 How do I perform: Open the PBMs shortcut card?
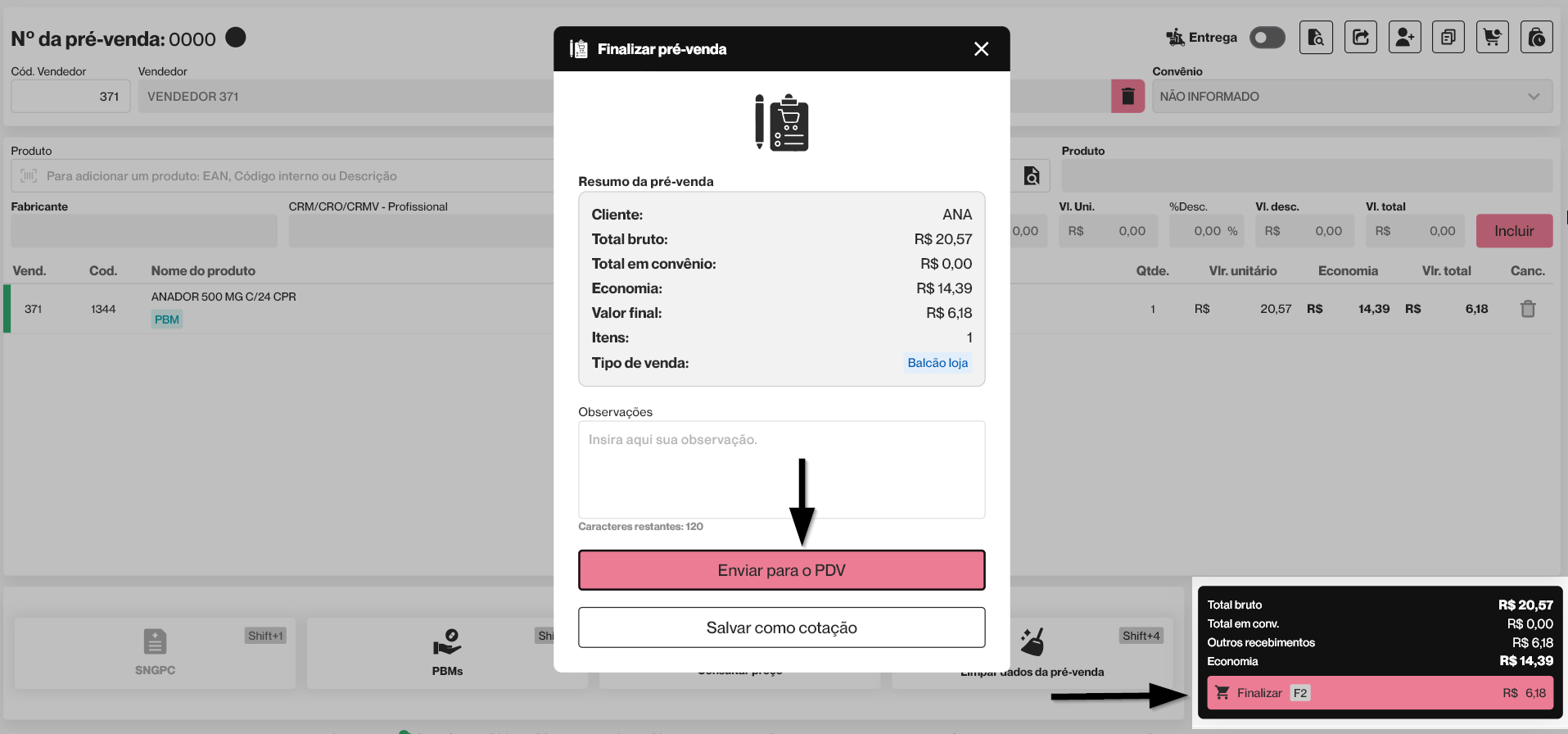point(447,653)
